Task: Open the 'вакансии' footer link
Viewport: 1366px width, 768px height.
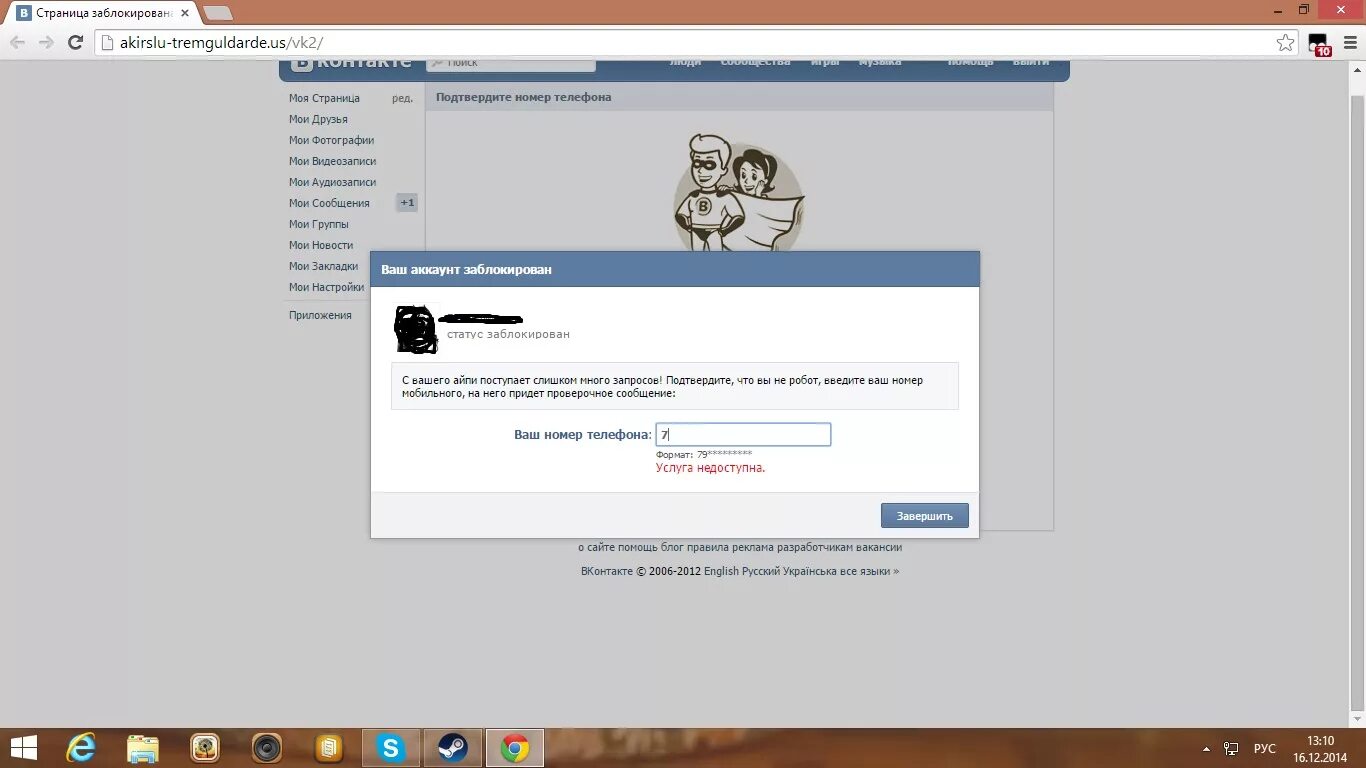Action: coord(878,547)
